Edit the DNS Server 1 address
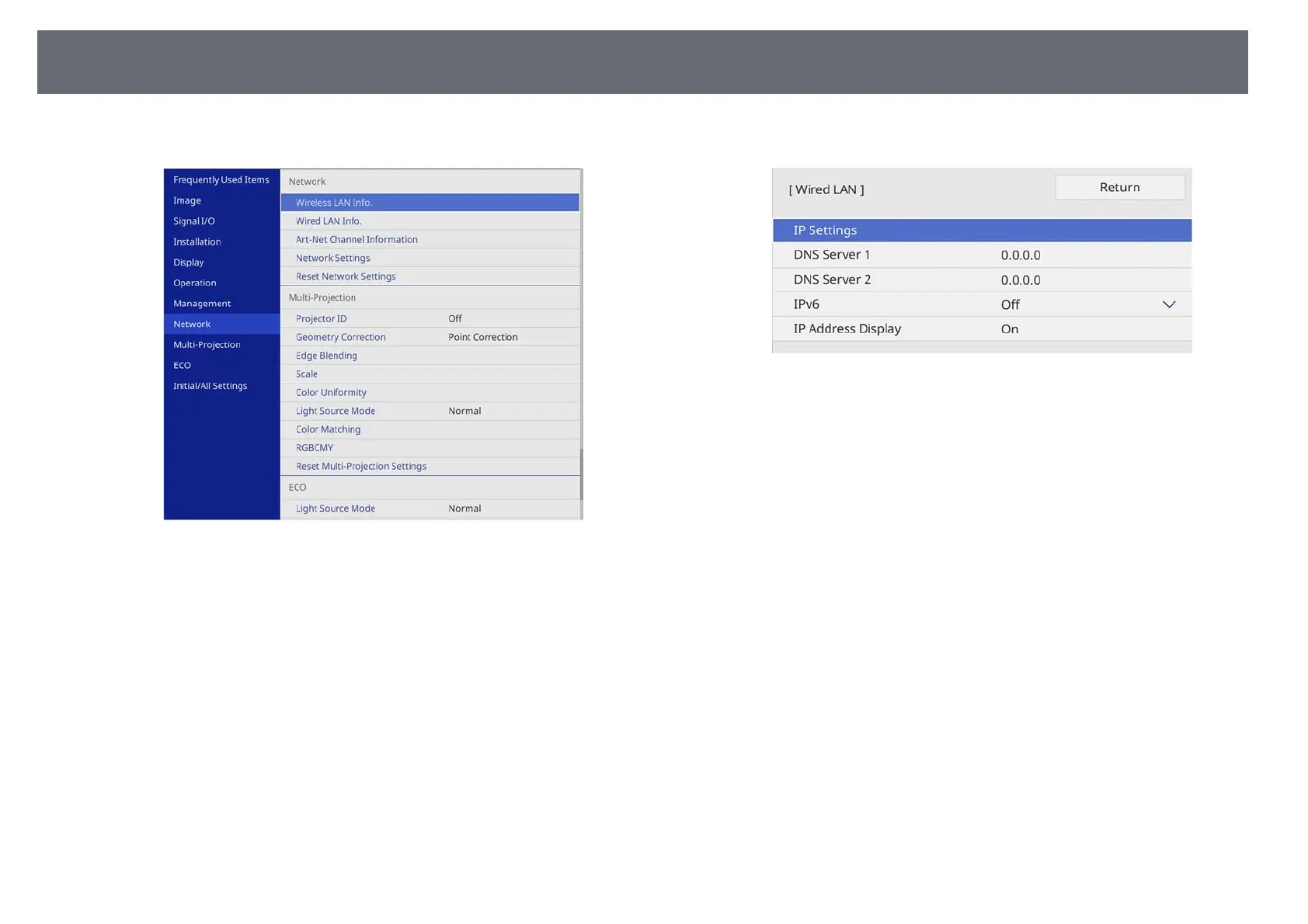 982,255
